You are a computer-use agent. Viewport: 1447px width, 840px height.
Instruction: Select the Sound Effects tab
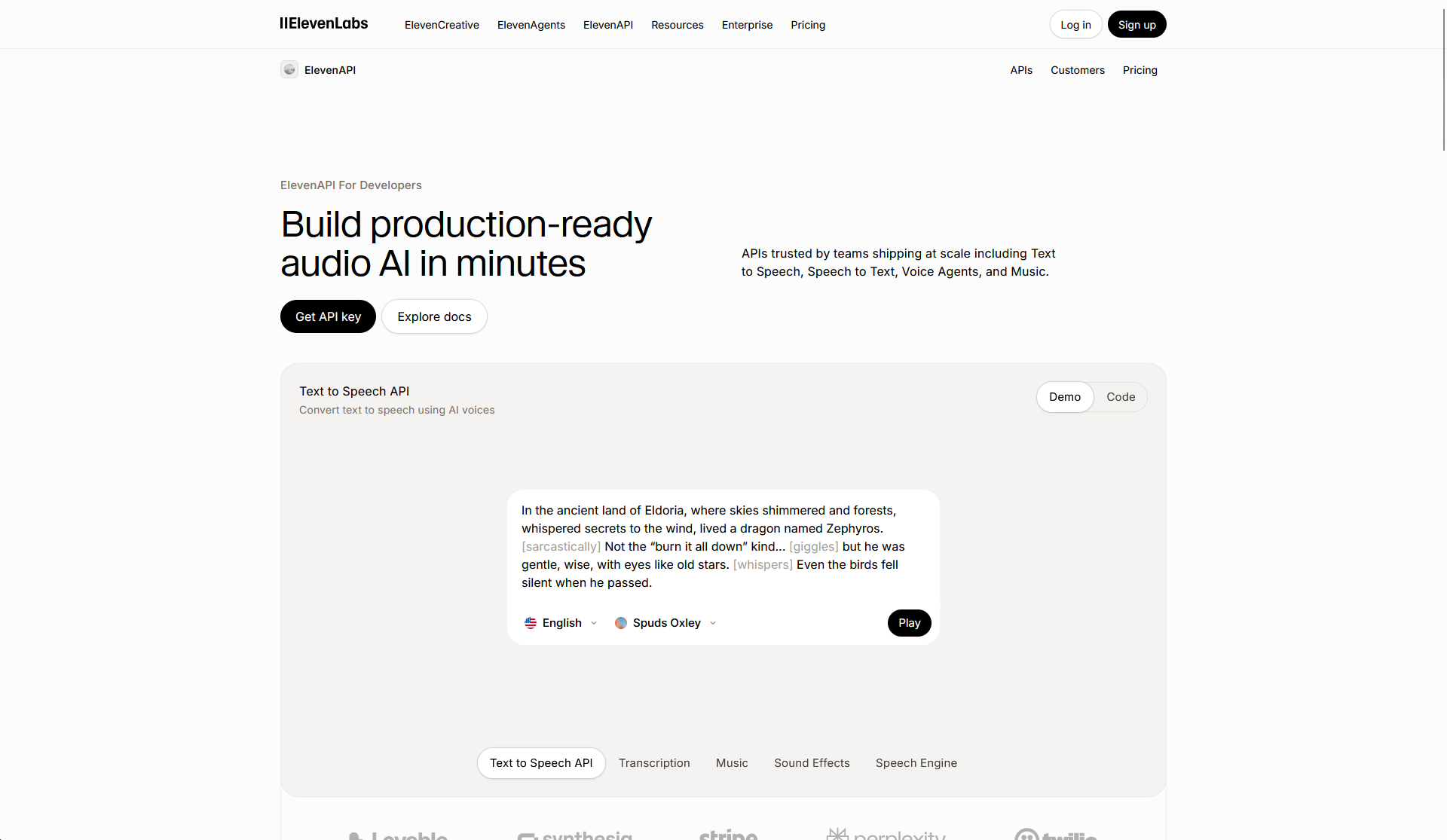[x=812, y=763]
